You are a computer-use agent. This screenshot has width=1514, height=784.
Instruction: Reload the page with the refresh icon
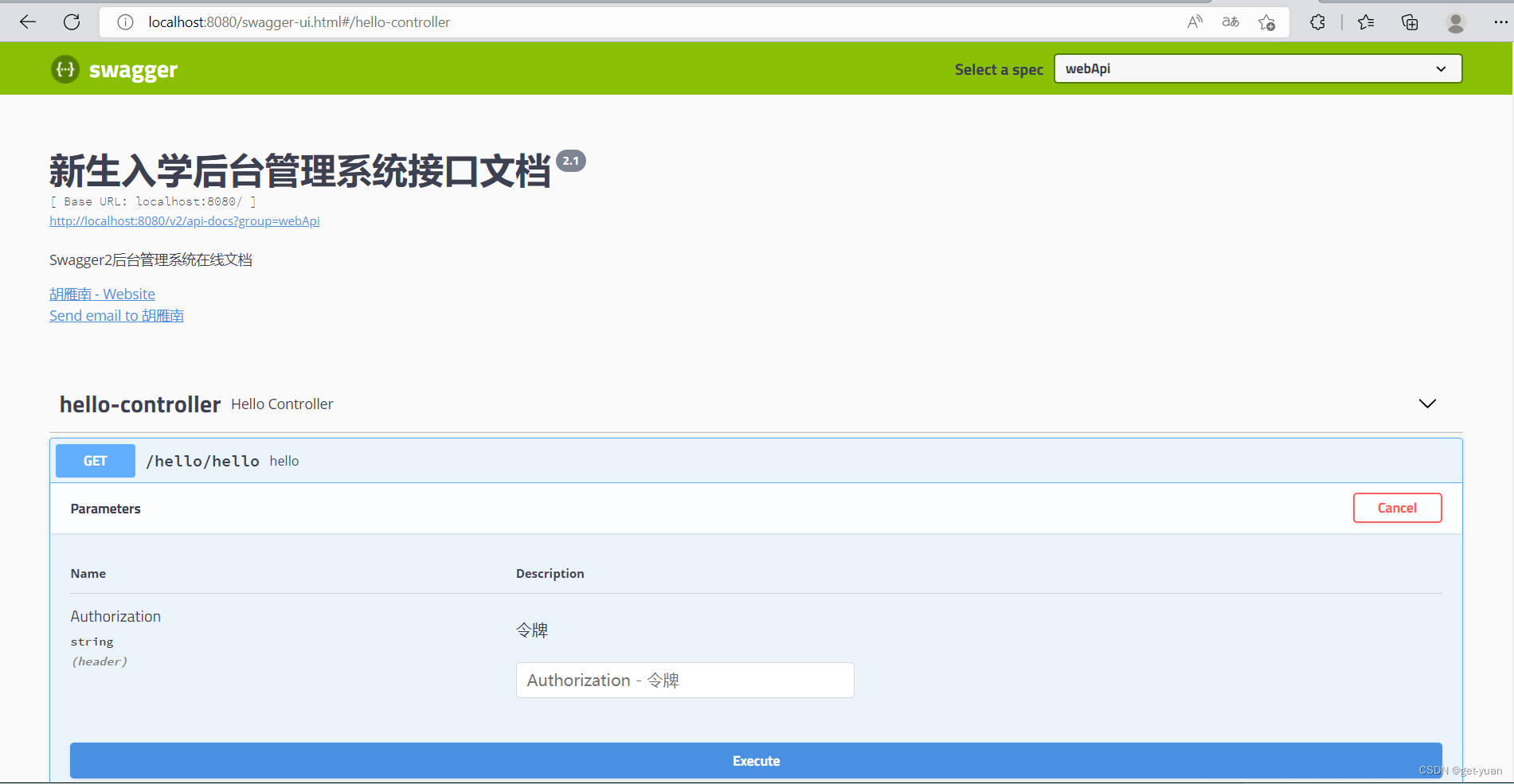click(x=72, y=22)
